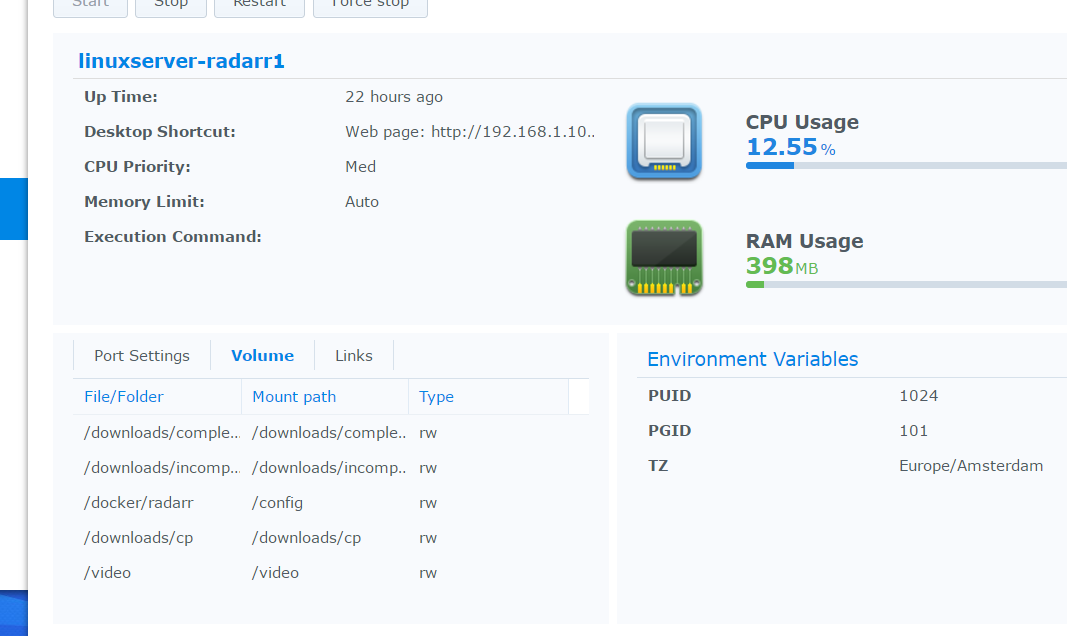Click the Stop button
The image size is (1067, 636).
170,4
